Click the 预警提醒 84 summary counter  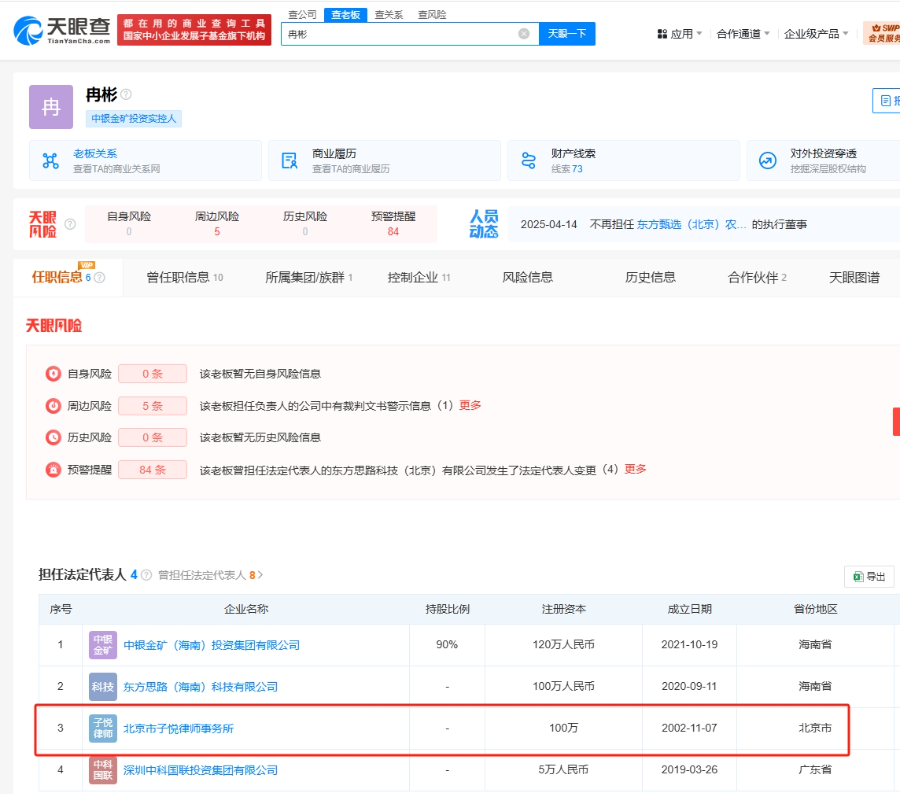(393, 224)
